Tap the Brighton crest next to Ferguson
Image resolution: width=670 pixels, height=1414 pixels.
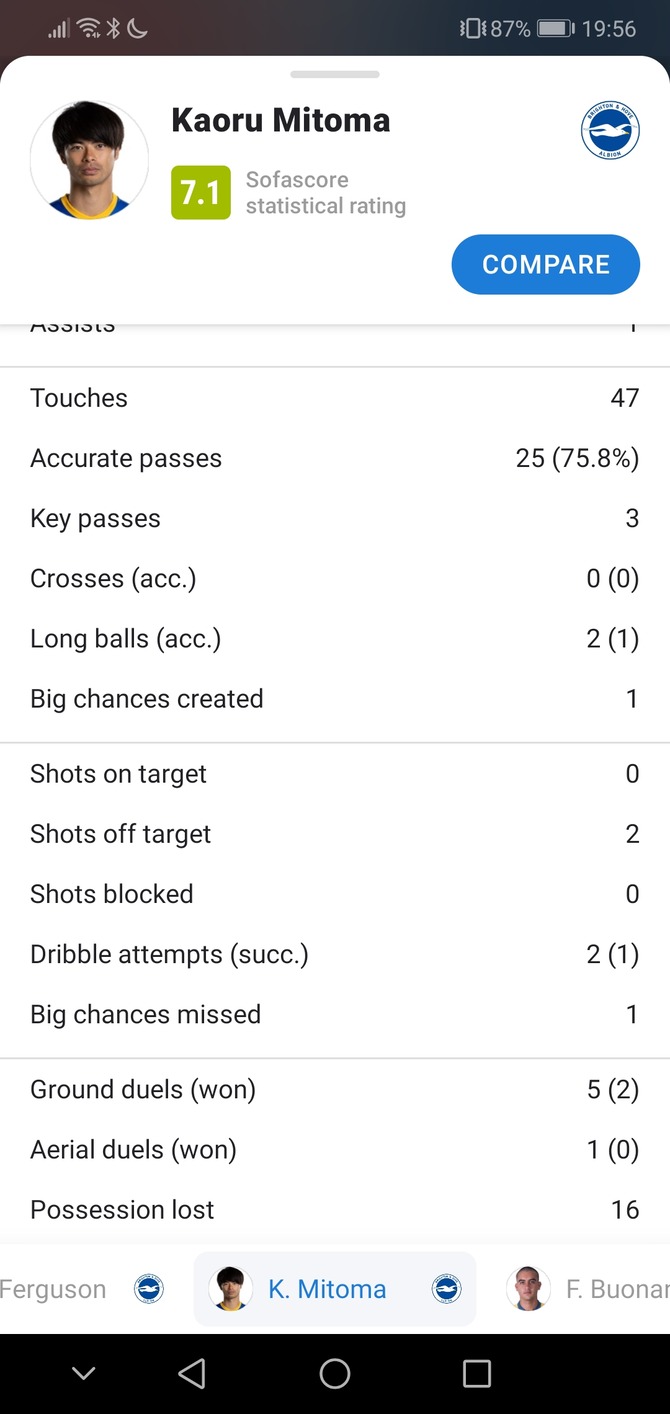[x=149, y=1289]
